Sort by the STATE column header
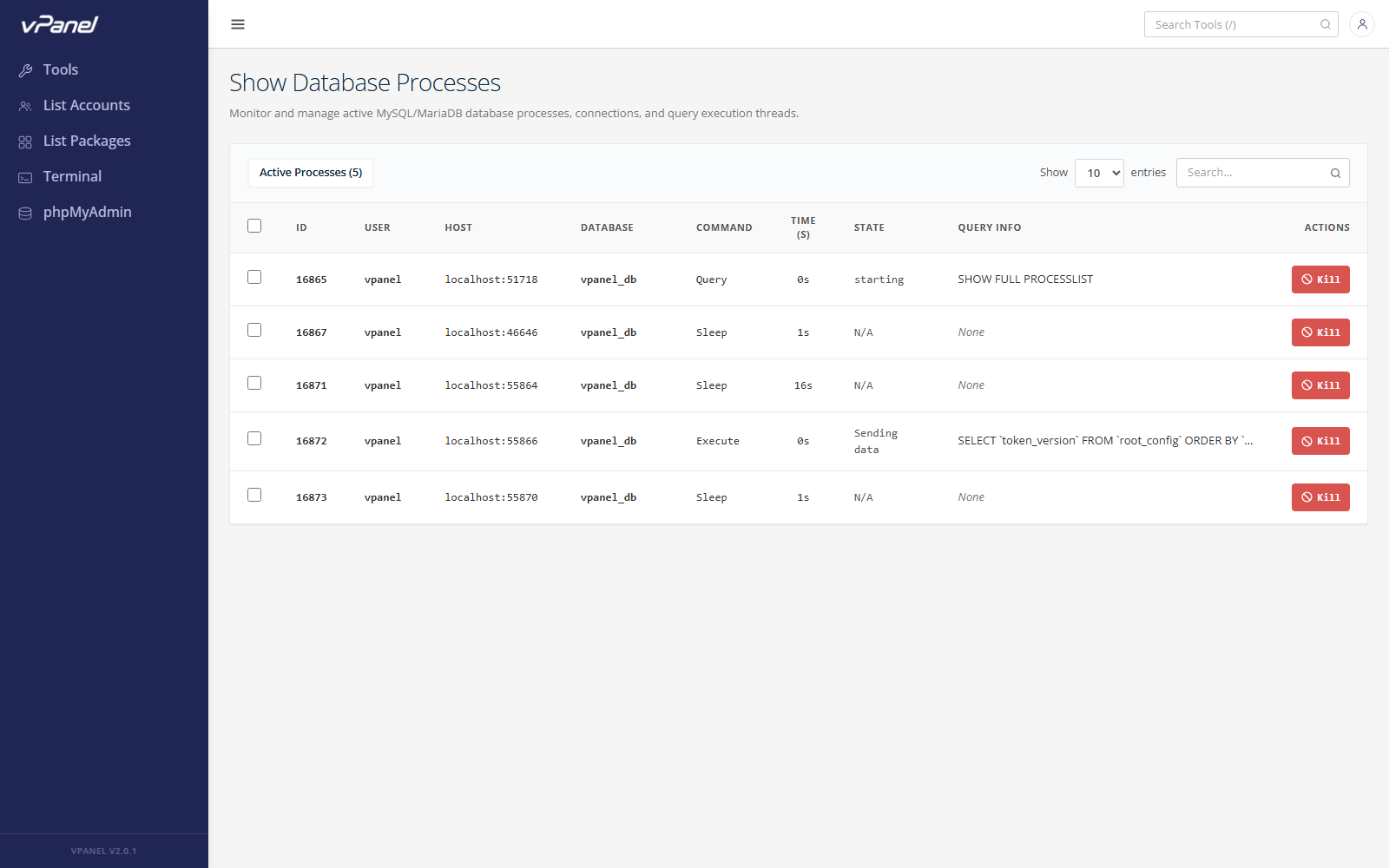The height and width of the screenshot is (868, 1389). (x=869, y=227)
